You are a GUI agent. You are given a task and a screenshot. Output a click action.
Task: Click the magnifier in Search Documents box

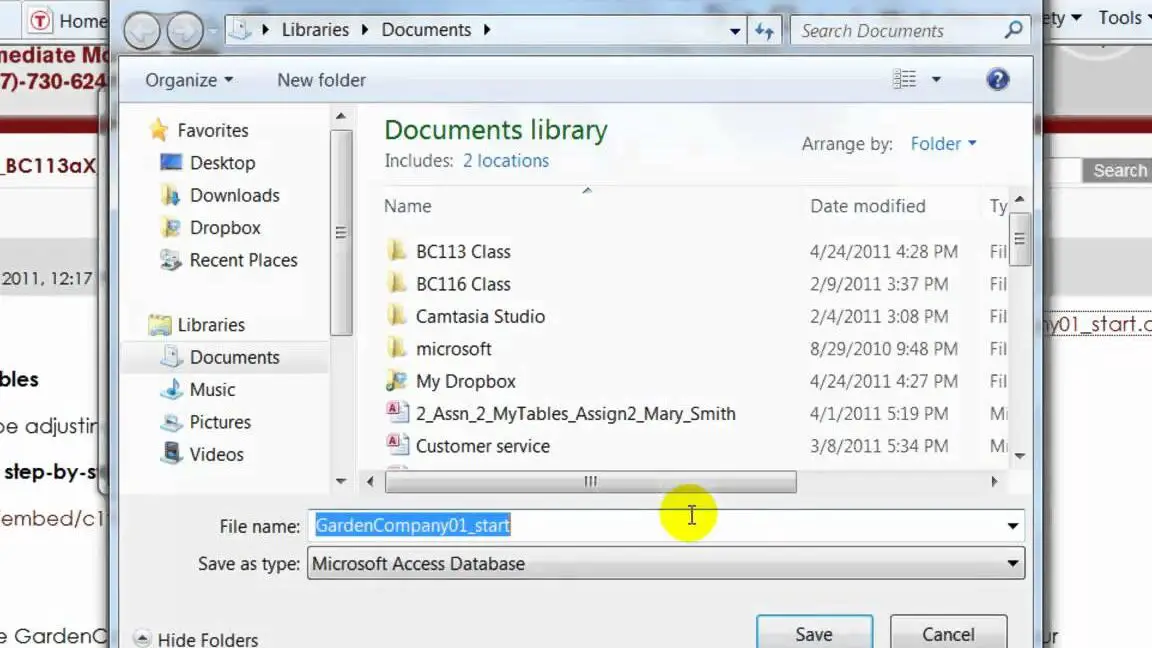[x=1013, y=30]
